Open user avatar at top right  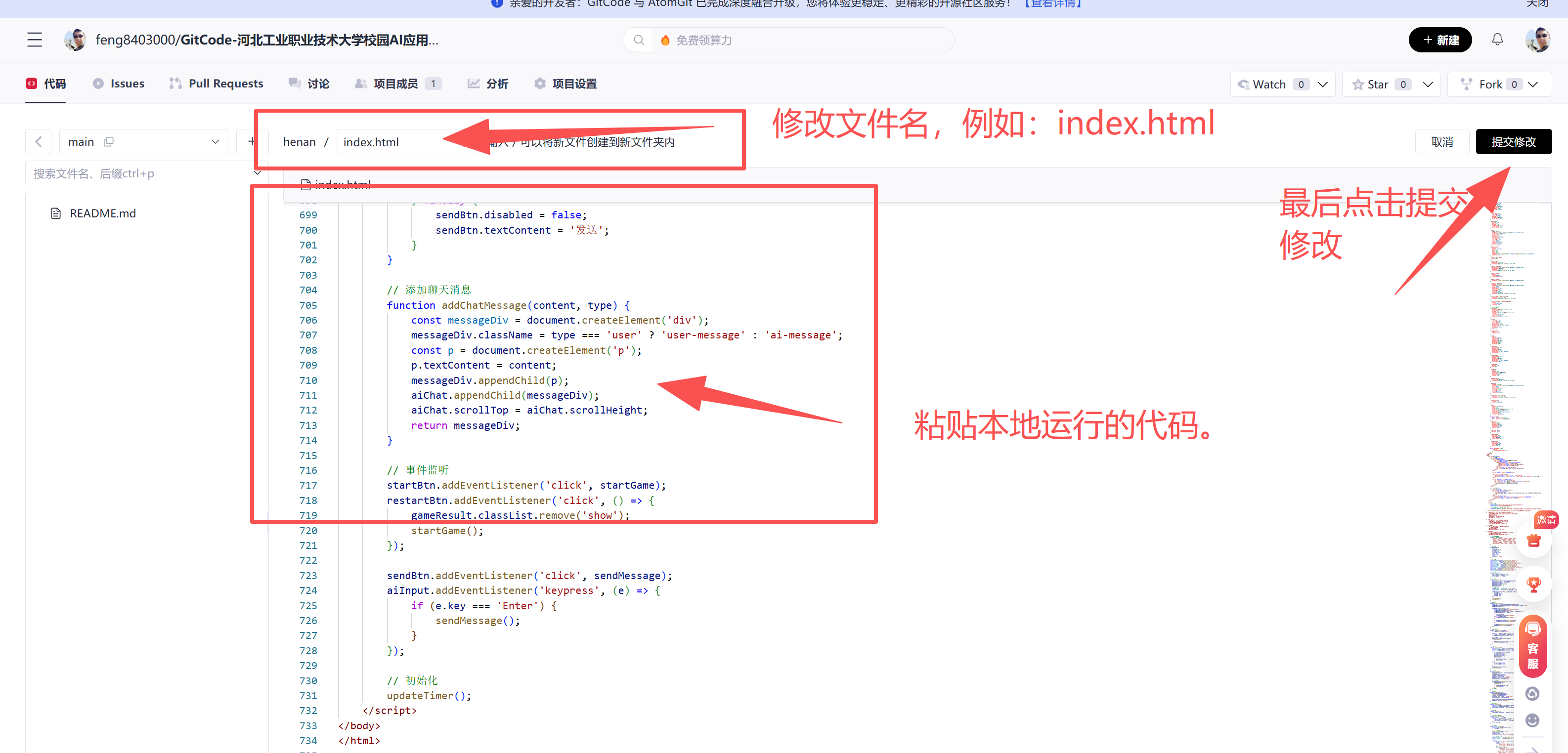(x=1537, y=40)
